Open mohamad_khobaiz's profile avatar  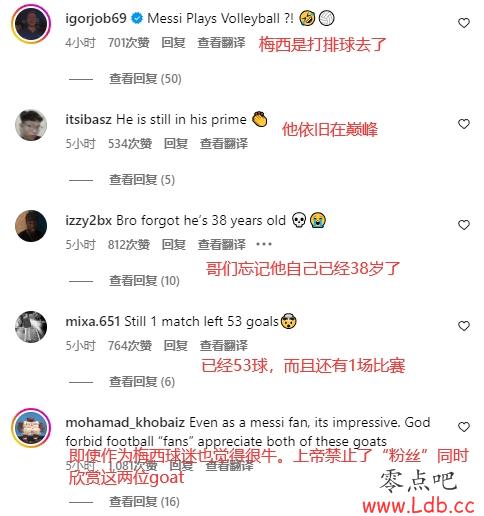click(x=31, y=428)
